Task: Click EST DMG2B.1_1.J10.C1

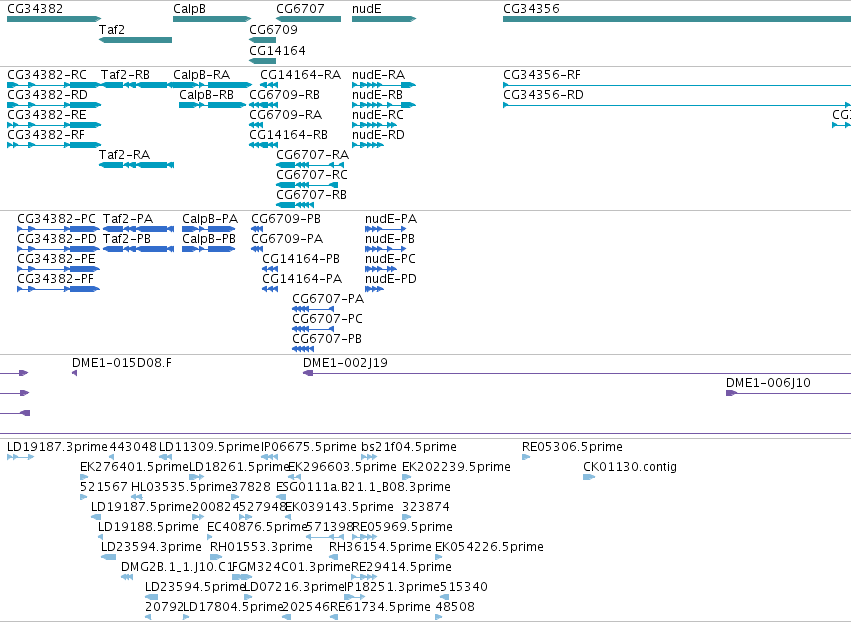Action: 127,577
